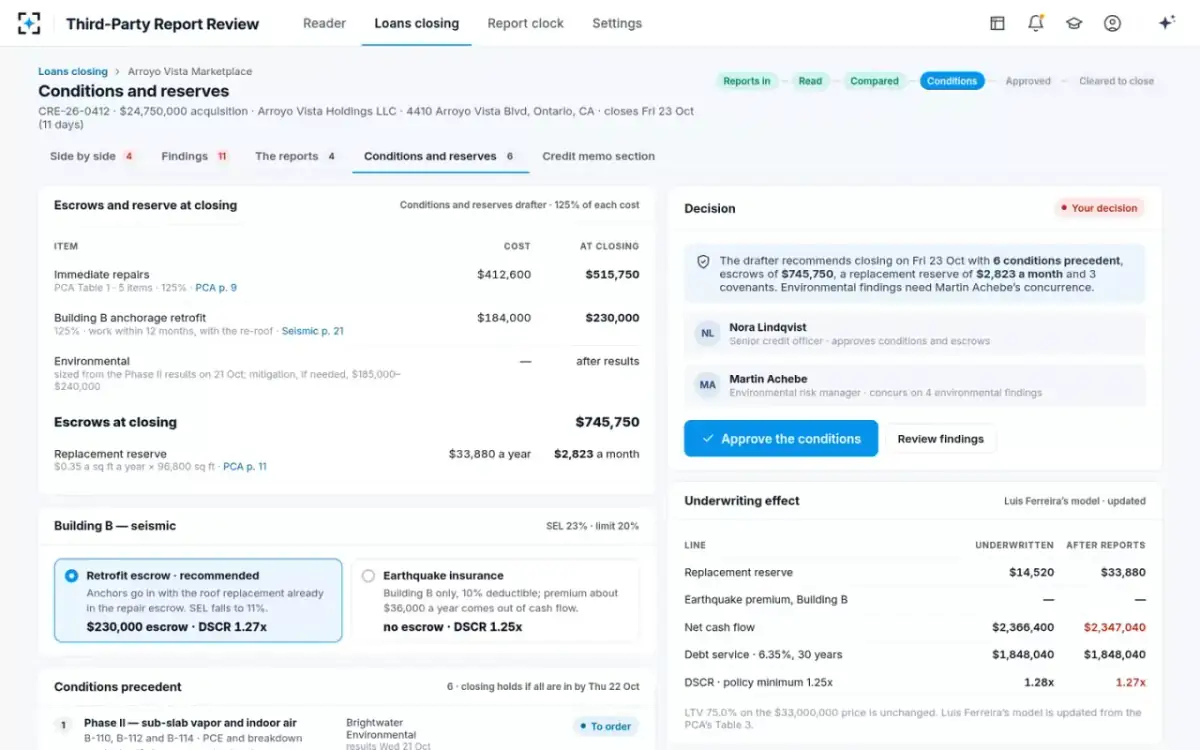Click the red DSCR value 1.27x

coord(1130,682)
